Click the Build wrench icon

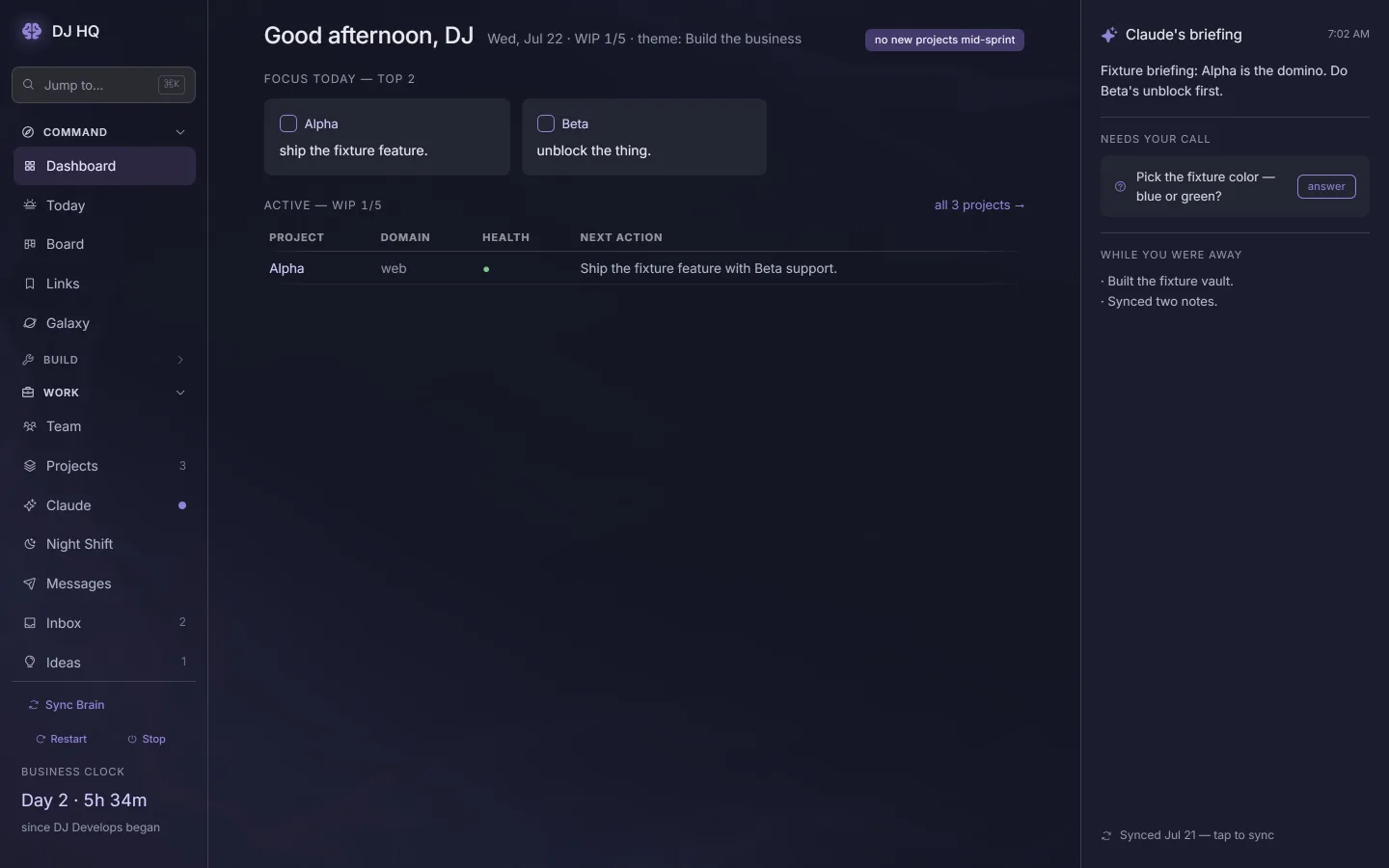(28, 360)
